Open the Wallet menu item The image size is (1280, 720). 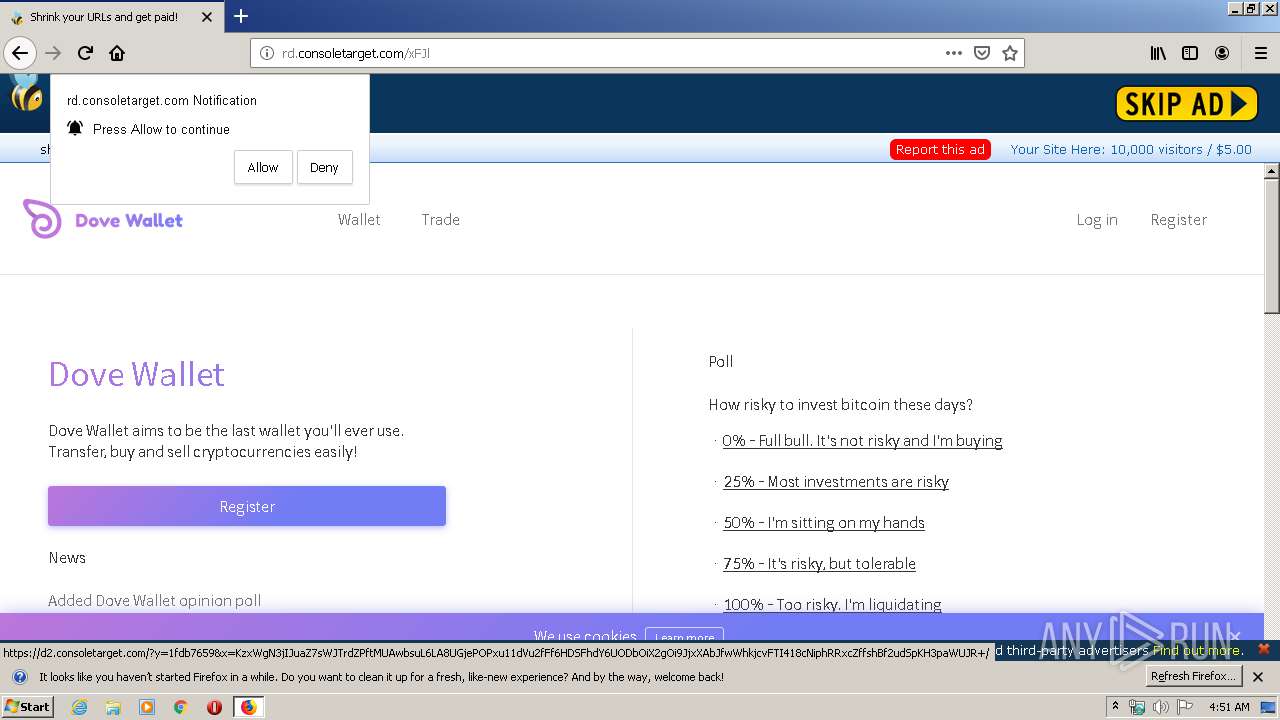[359, 219]
